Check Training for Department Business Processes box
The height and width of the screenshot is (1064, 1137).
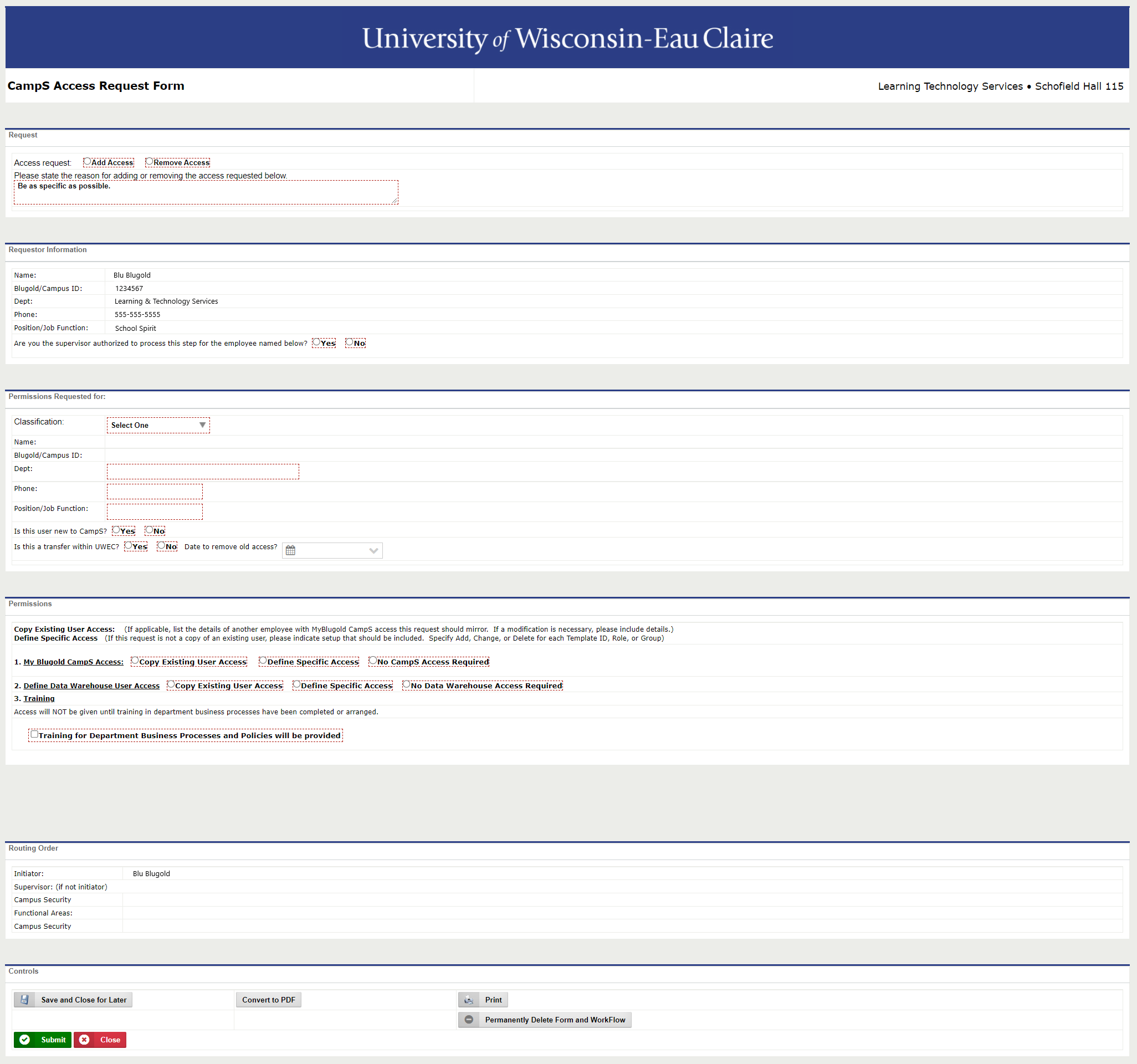tap(34, 734)
